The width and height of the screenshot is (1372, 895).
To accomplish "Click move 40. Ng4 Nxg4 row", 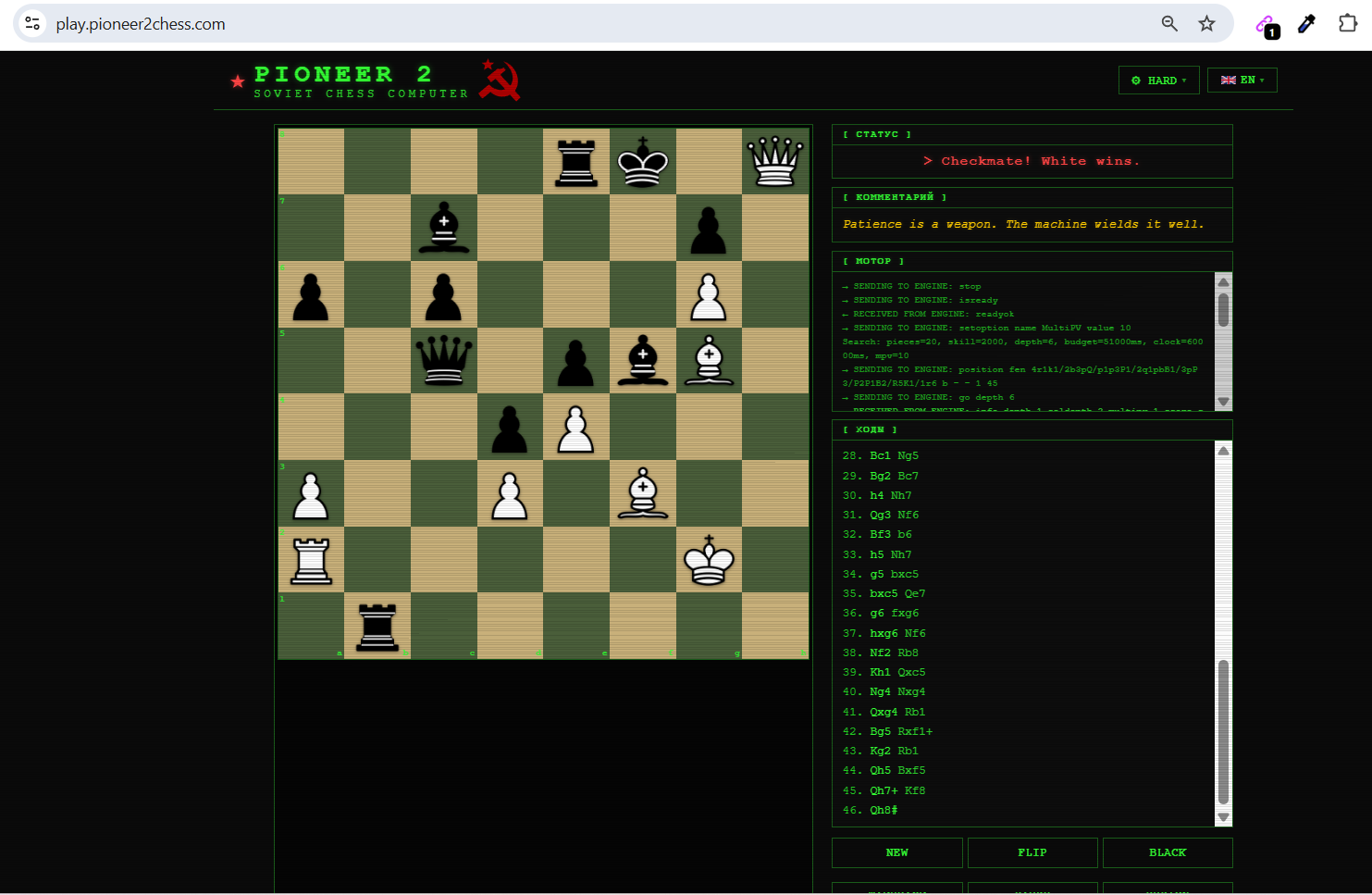I will [x=884, y=691].
